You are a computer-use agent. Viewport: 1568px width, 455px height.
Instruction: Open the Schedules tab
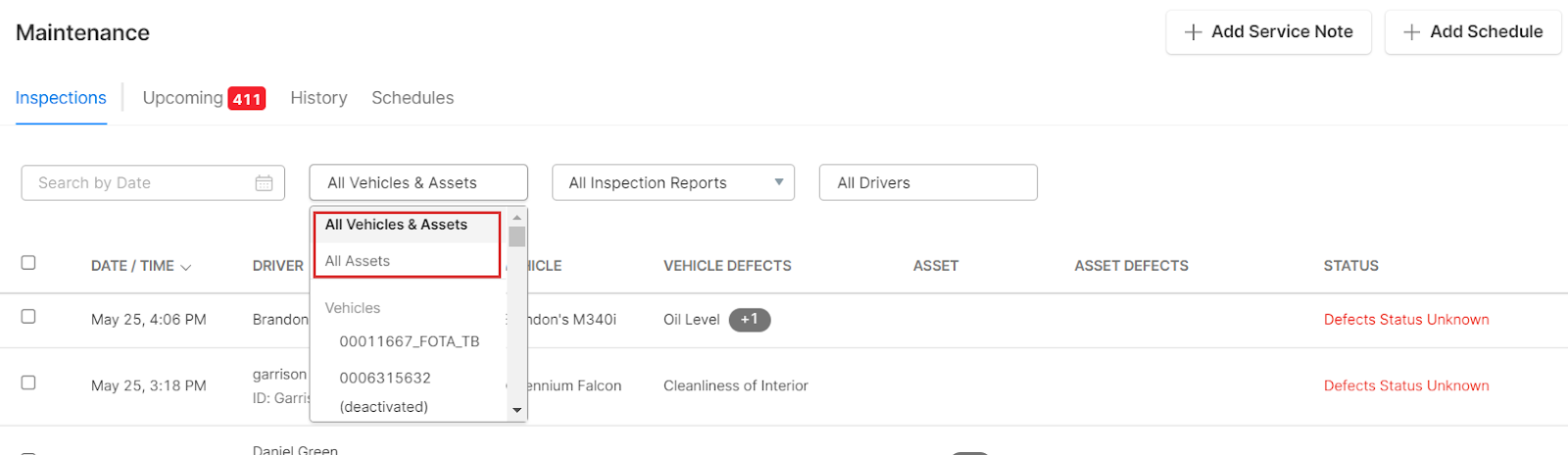coord(413,98)
